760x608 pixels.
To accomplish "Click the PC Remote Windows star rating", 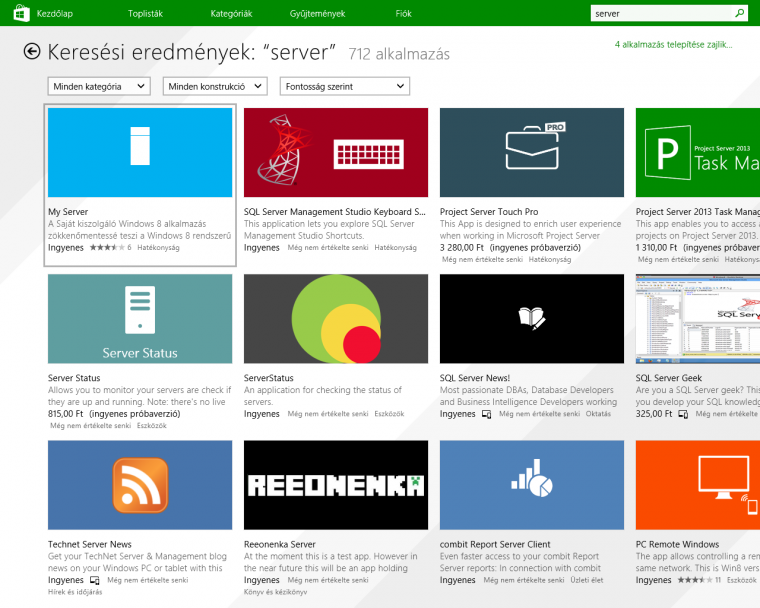I will tap(695, 580).
